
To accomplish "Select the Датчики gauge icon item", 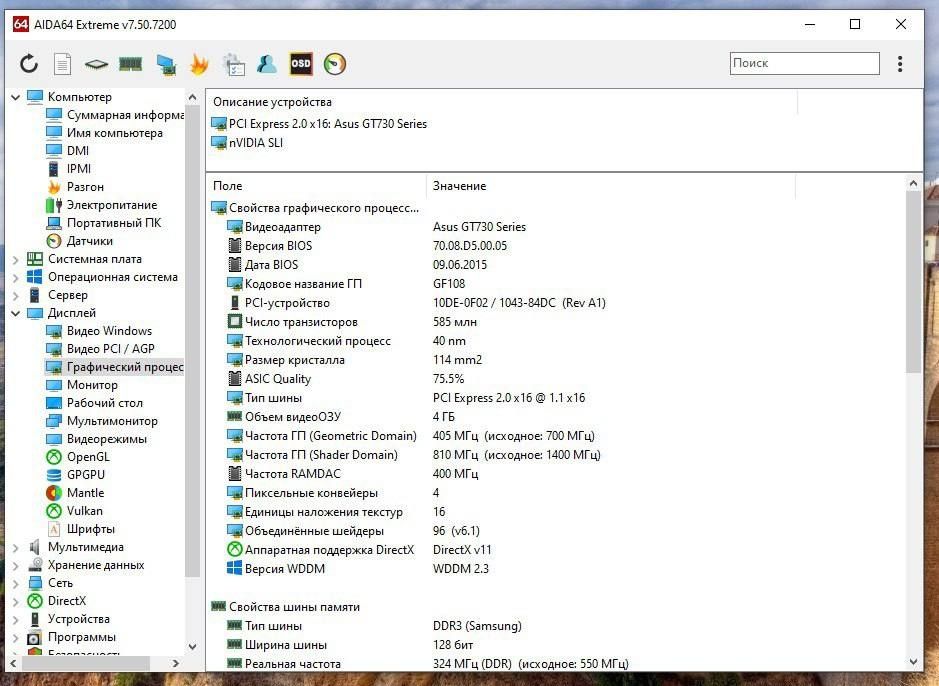I will tap(54, 241).
